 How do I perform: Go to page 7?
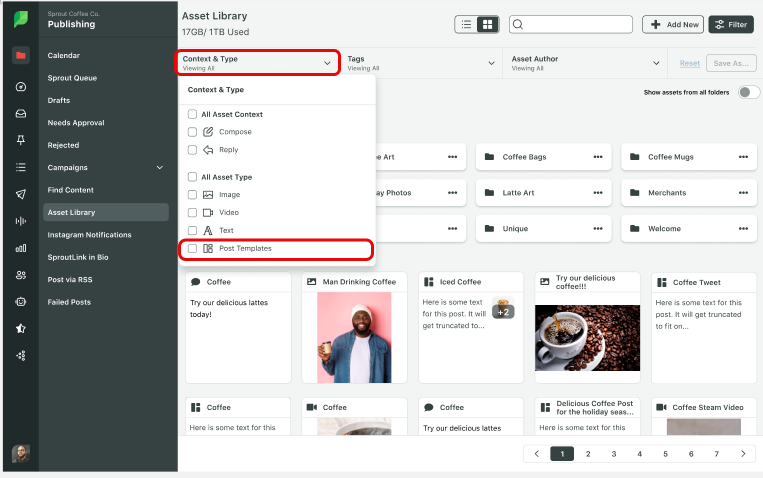click(x=716, y=454)
